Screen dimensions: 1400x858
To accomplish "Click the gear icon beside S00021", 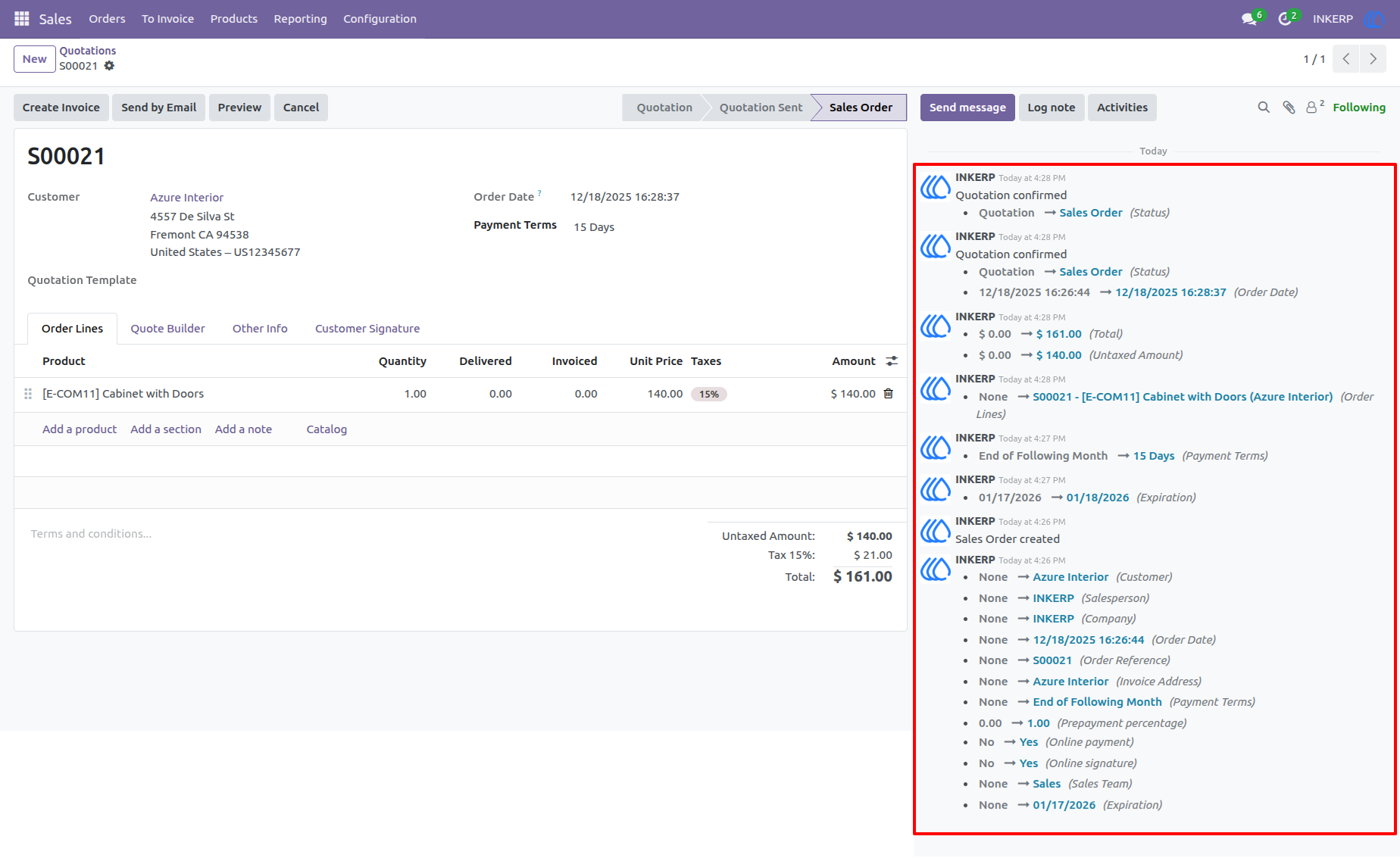I will point(109,66).
